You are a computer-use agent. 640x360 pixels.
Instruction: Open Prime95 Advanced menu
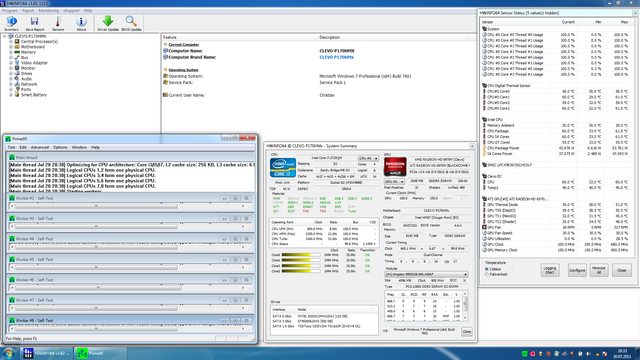click(40, 147)
